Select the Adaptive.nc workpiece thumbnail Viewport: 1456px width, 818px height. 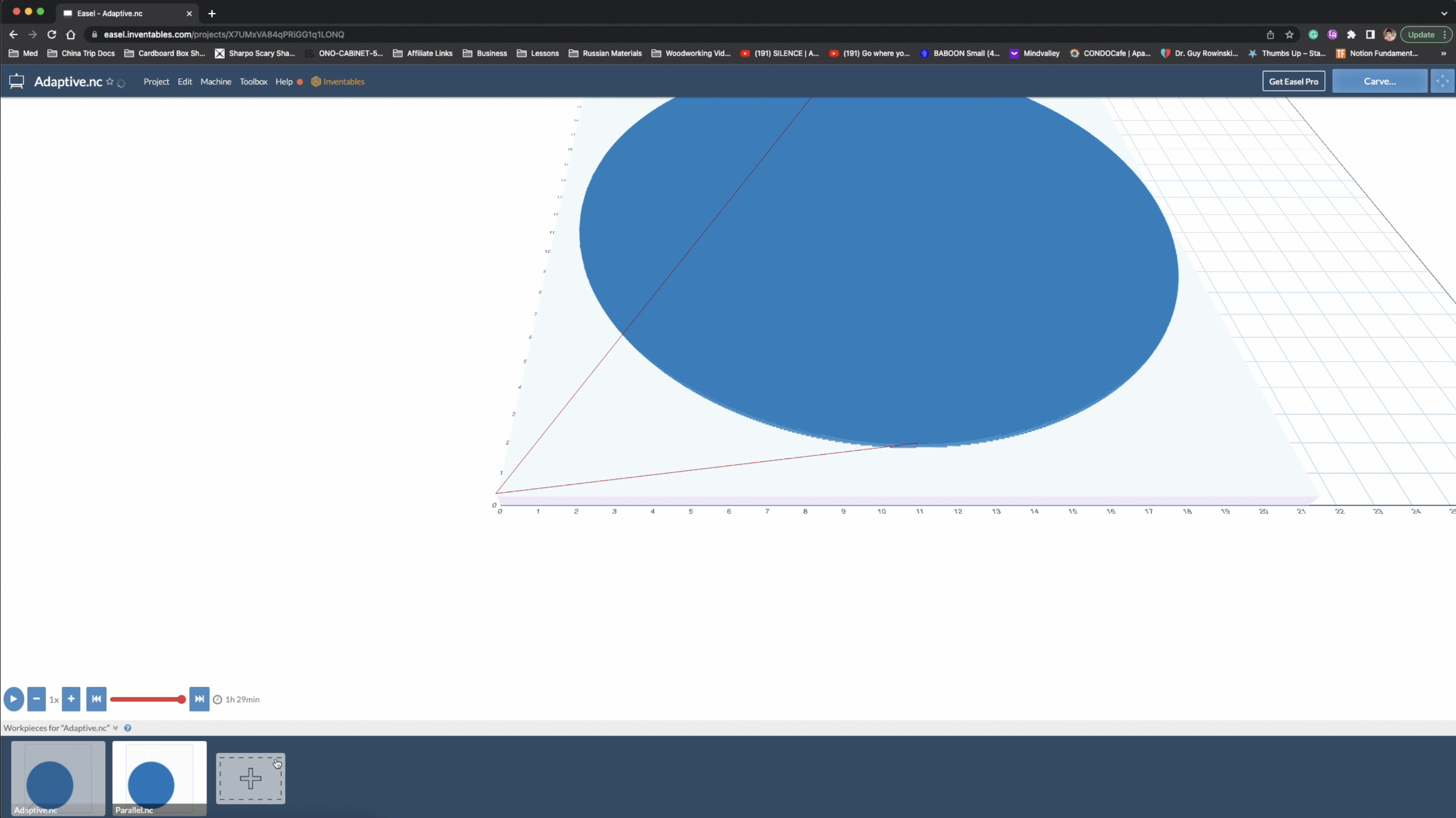pos(58,778)
